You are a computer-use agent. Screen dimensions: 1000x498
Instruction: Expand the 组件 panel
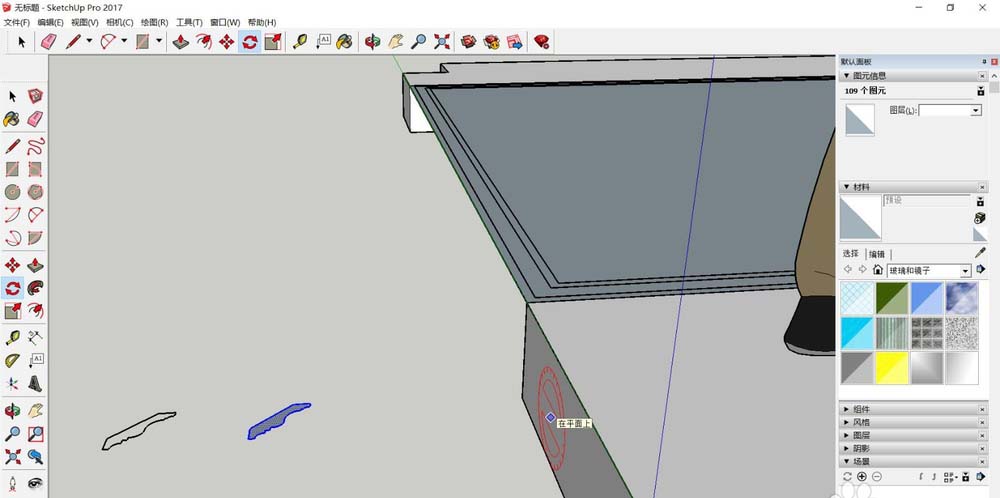click(x=861, y=409)
